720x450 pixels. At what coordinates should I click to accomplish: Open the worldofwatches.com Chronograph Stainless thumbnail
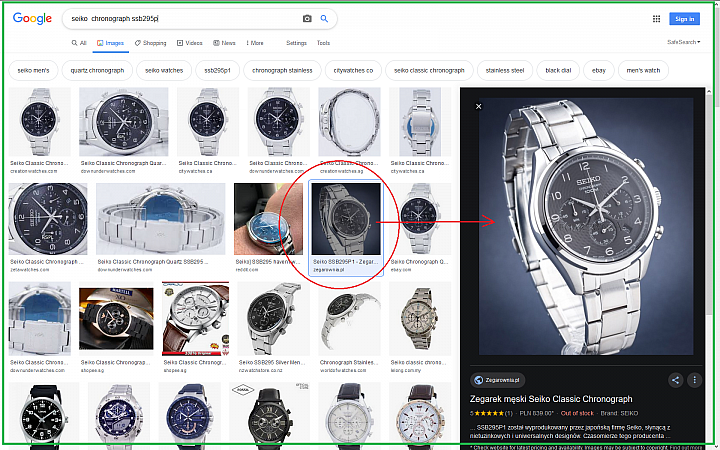[x=349, y=318]
